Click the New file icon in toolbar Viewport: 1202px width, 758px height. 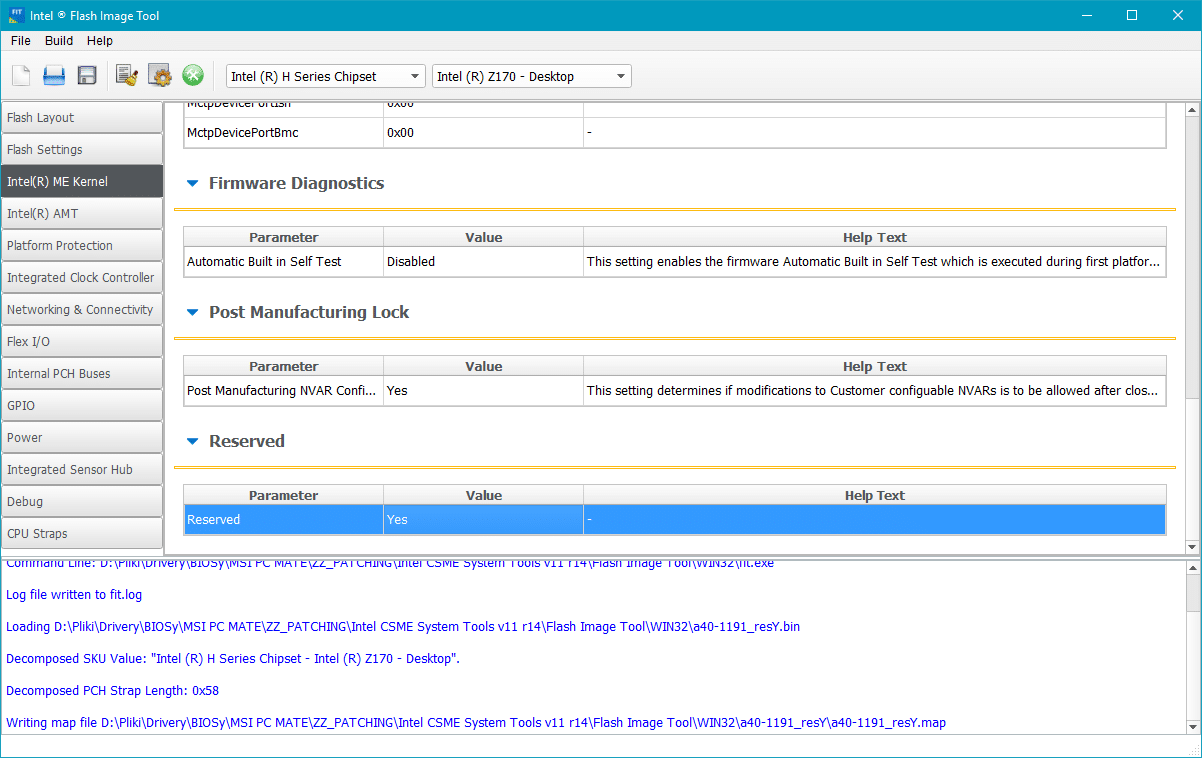pyautogui.click(x=22, y=76)
